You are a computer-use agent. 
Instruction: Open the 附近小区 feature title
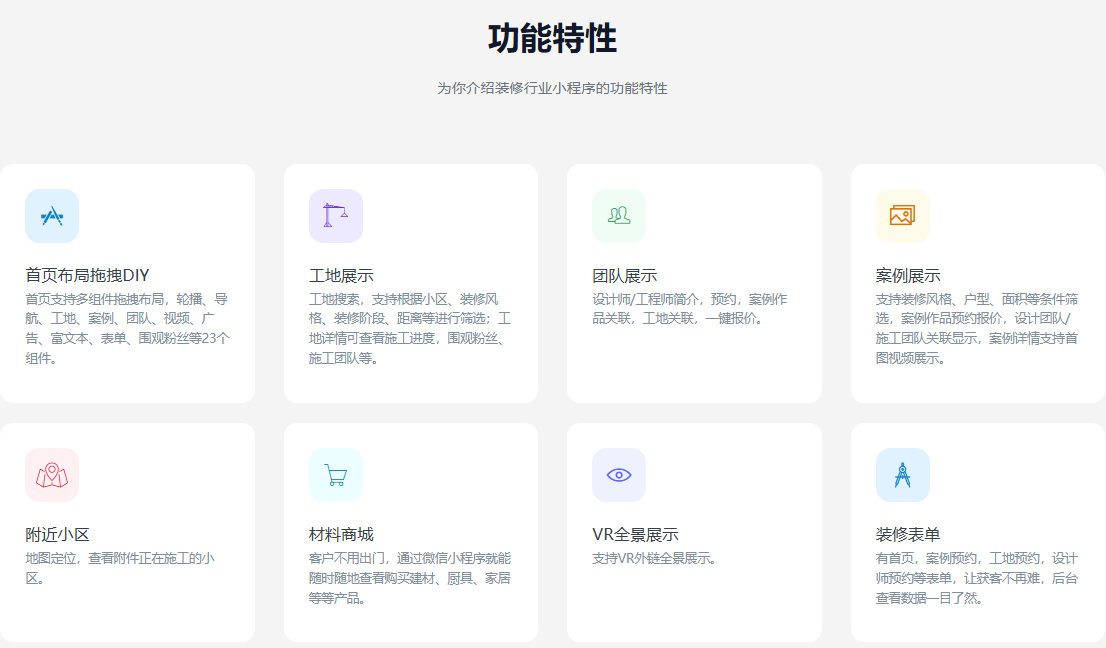pyautogui.click(x=57, y=534)
